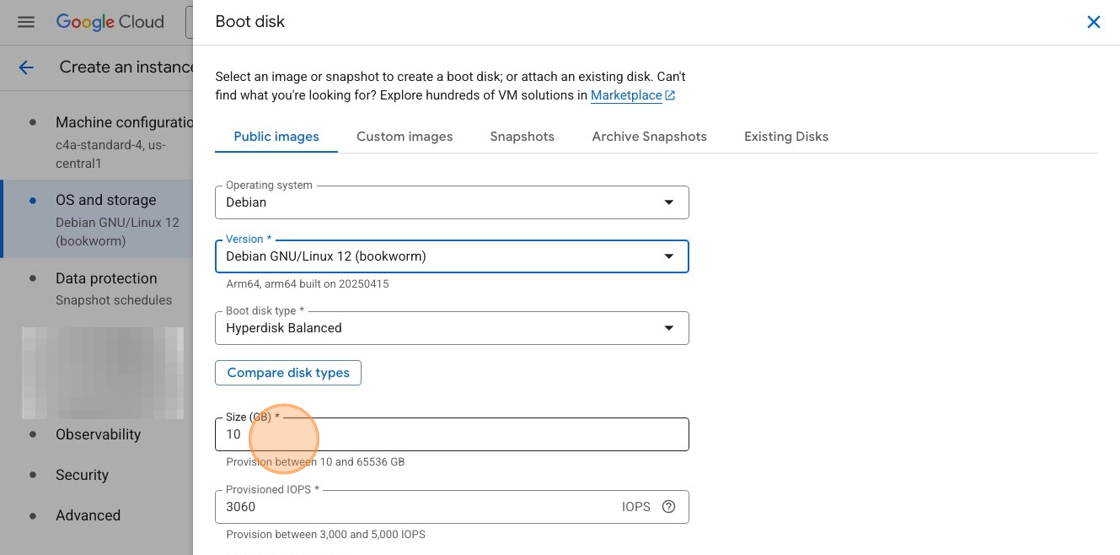Open the Boot disk type dropdown
Viewport: 1120px width, 555px height.
pos(452,328)
